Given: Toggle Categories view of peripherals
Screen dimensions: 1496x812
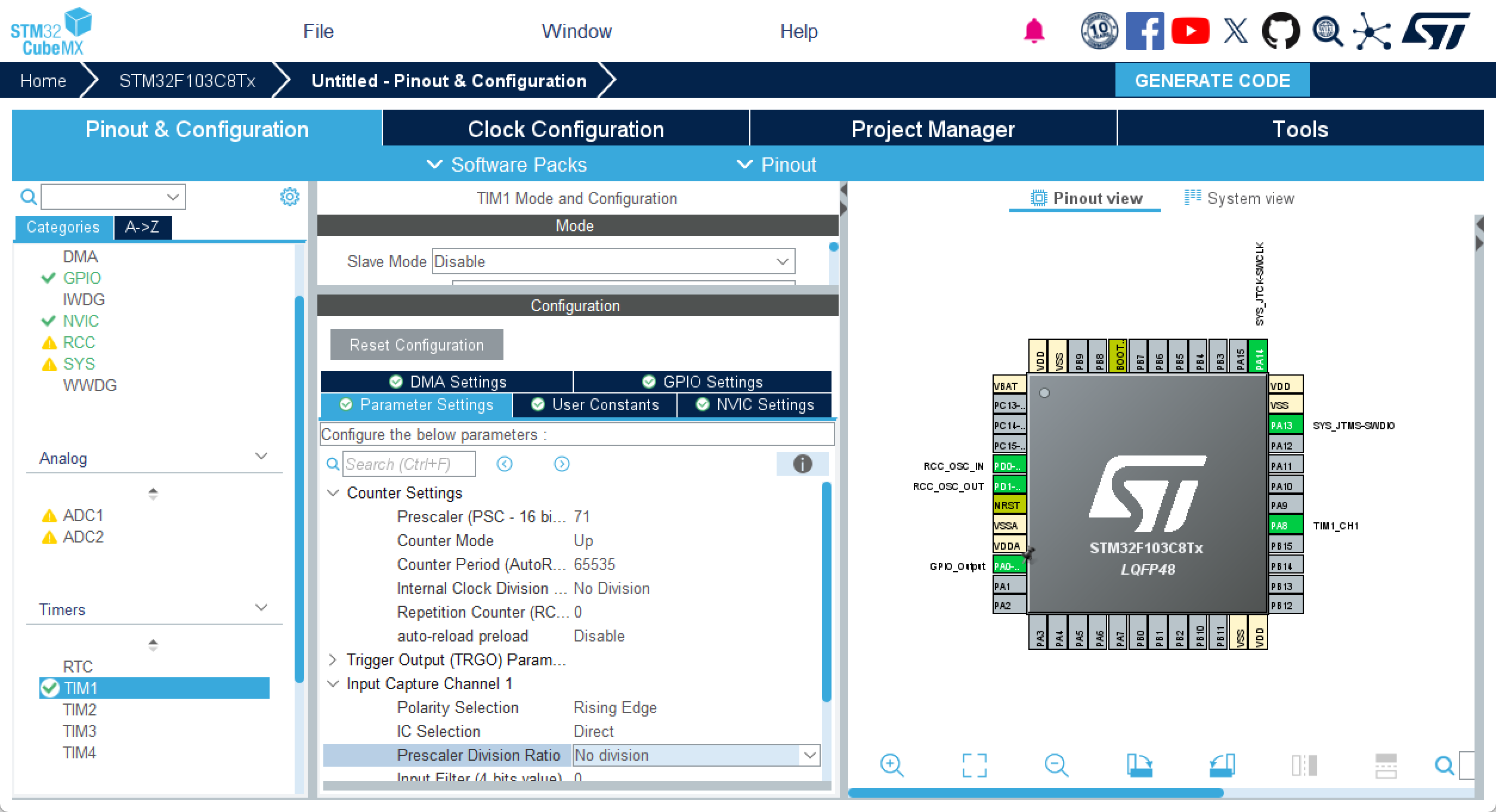Looking at the screenshot, I should (63, 227).
